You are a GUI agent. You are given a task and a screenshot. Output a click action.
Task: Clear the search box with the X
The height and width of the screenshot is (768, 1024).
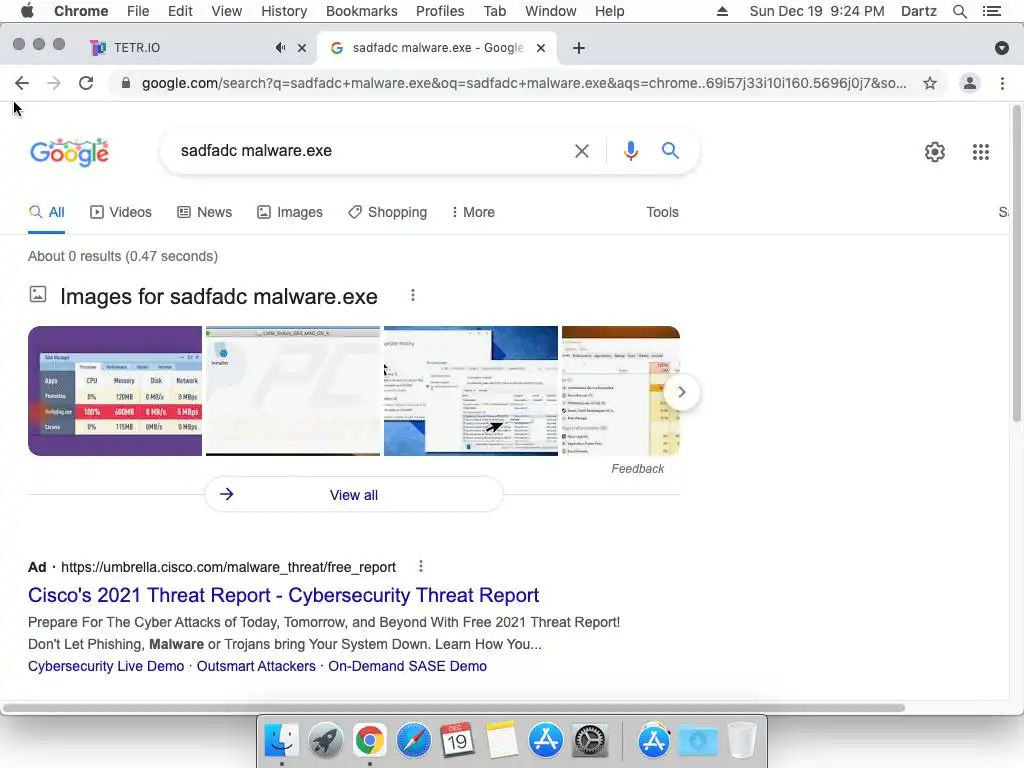[x=581, y=151]
